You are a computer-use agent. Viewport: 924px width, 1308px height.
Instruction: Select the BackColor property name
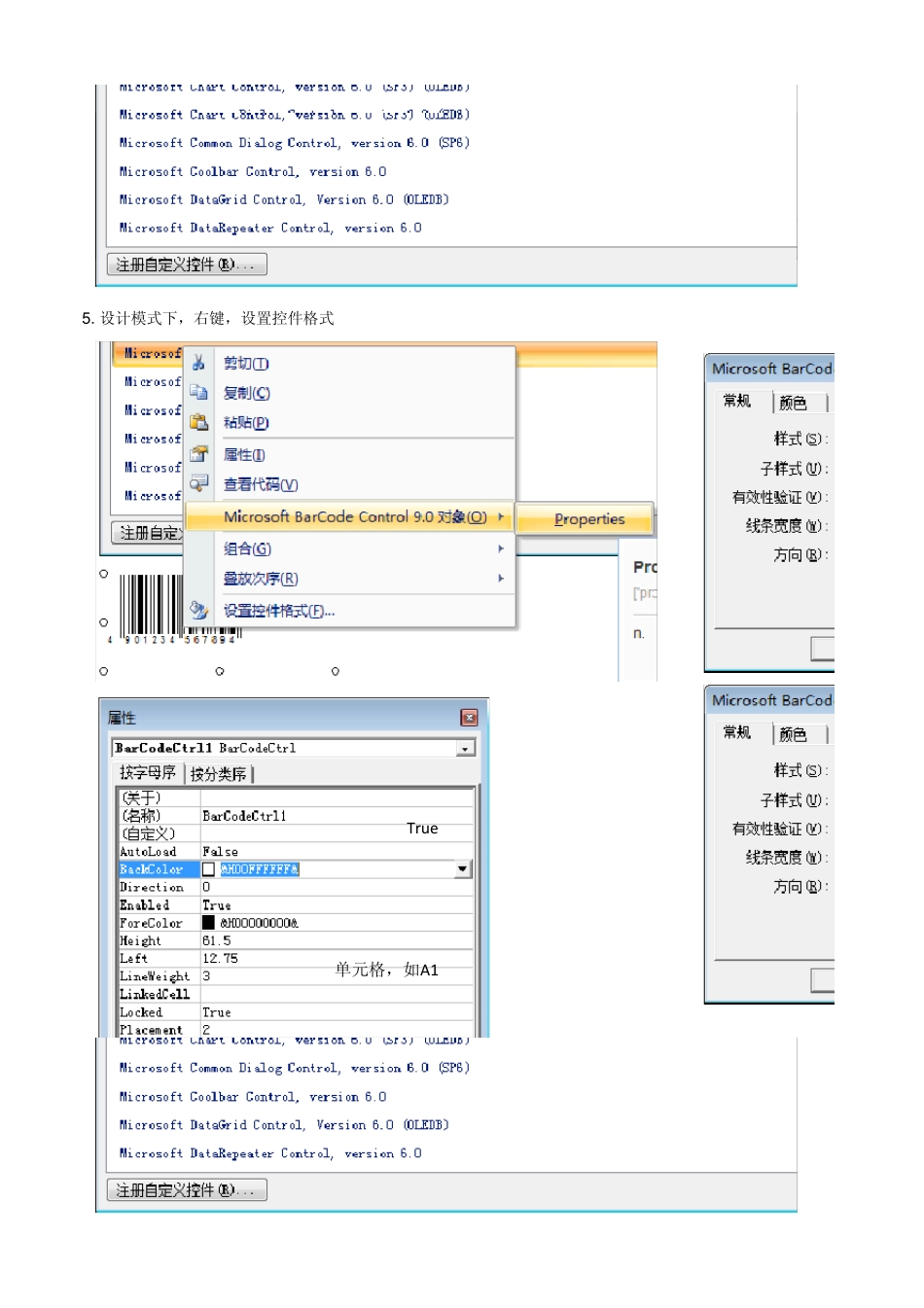(159, 869)
